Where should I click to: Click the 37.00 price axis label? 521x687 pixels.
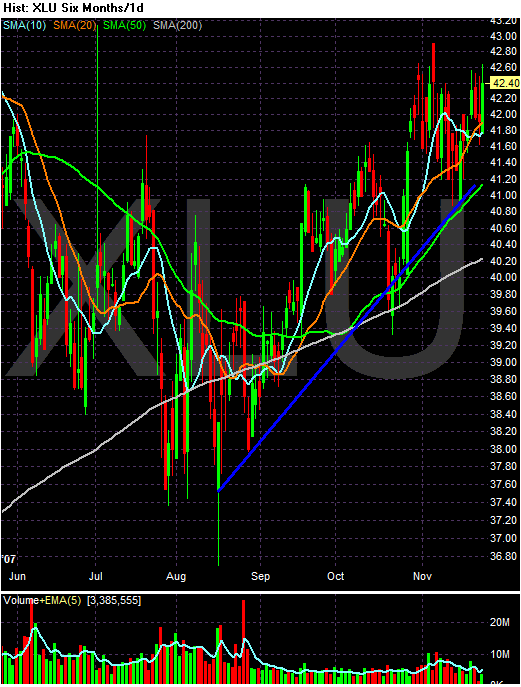coord(503,538)
